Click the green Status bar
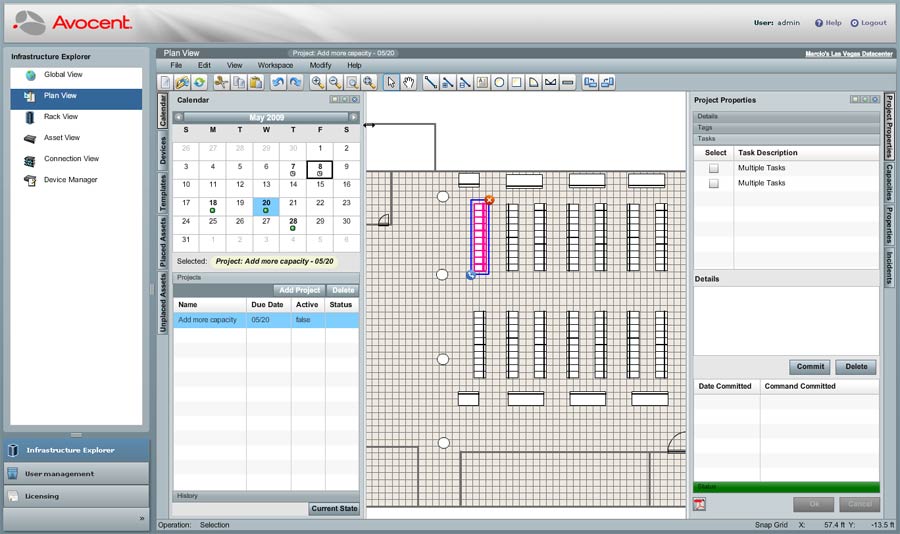The height and width of the screenshot is (534, 900). [786, 487]
